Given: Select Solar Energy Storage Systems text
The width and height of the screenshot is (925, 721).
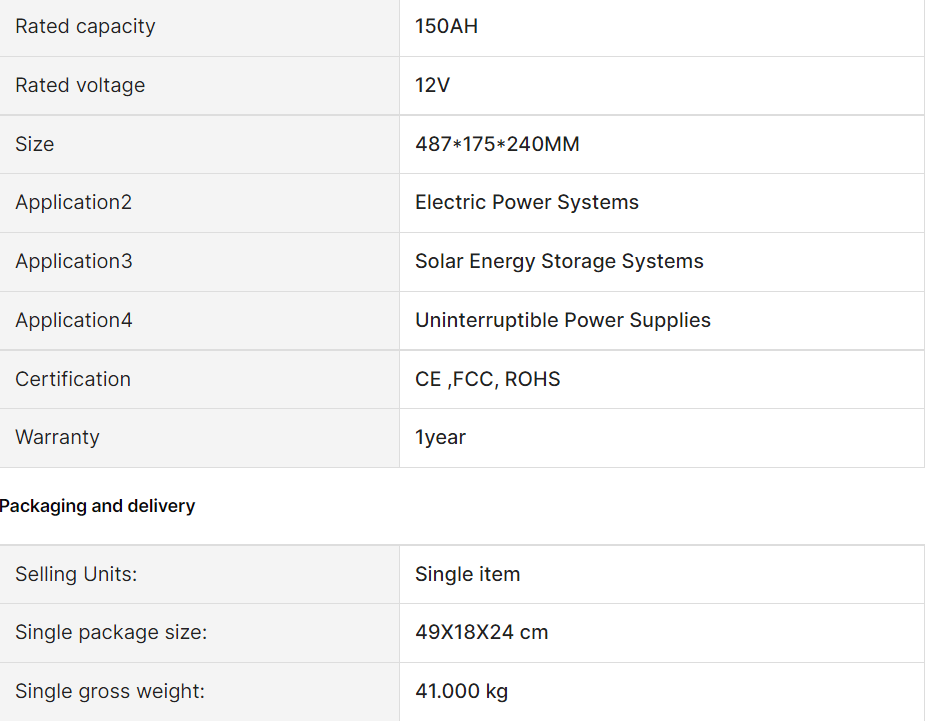Looking at the screenshot, I should (559, 262).
